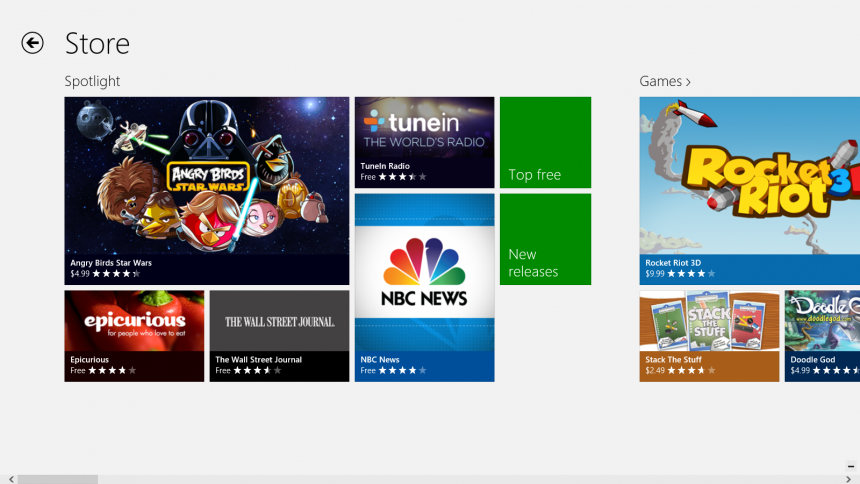This screenshot has height=484, width=860.
Task: Click the back arrow button
Action: [32, 43]
